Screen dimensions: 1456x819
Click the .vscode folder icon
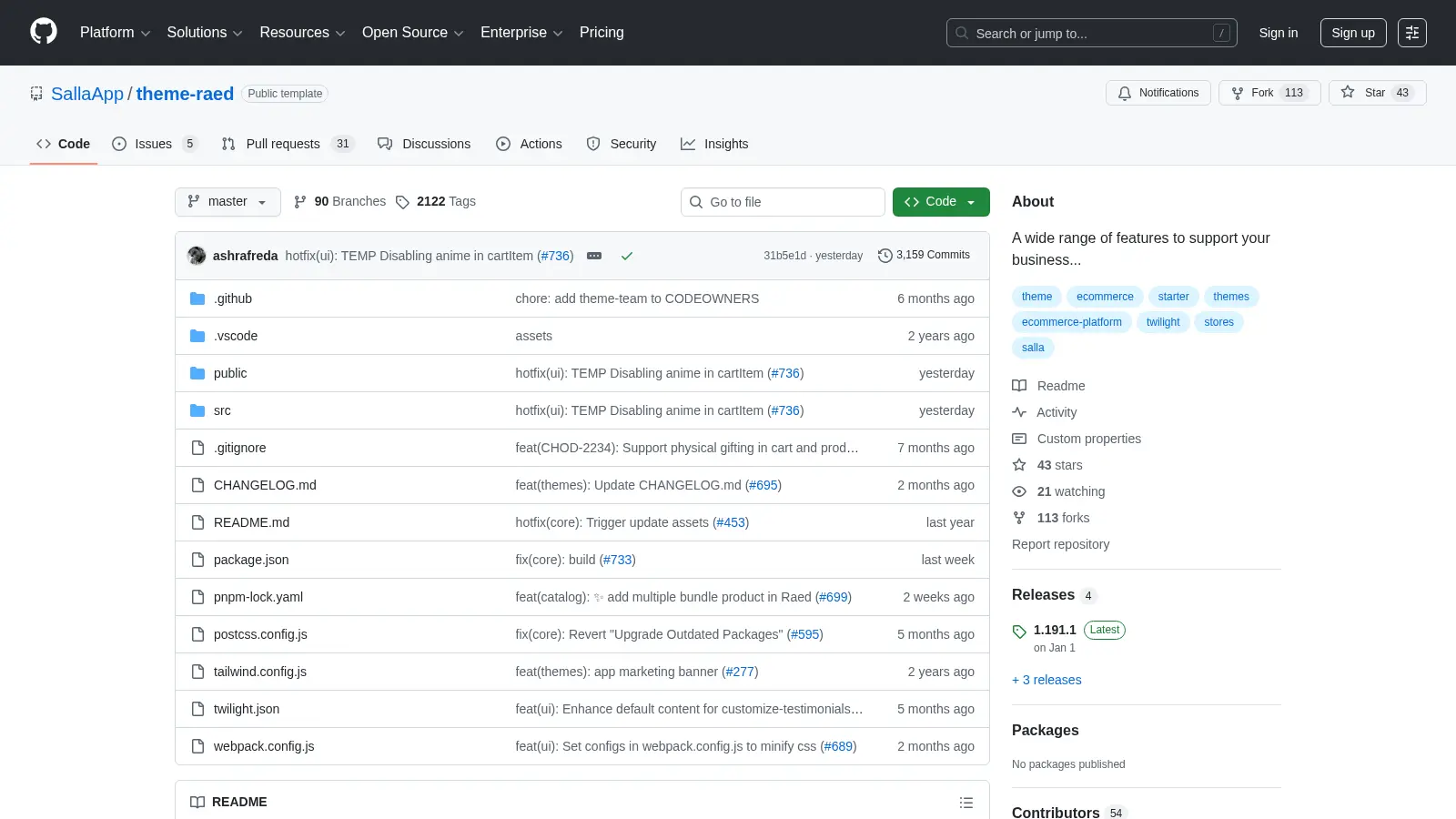pos(197,336)
